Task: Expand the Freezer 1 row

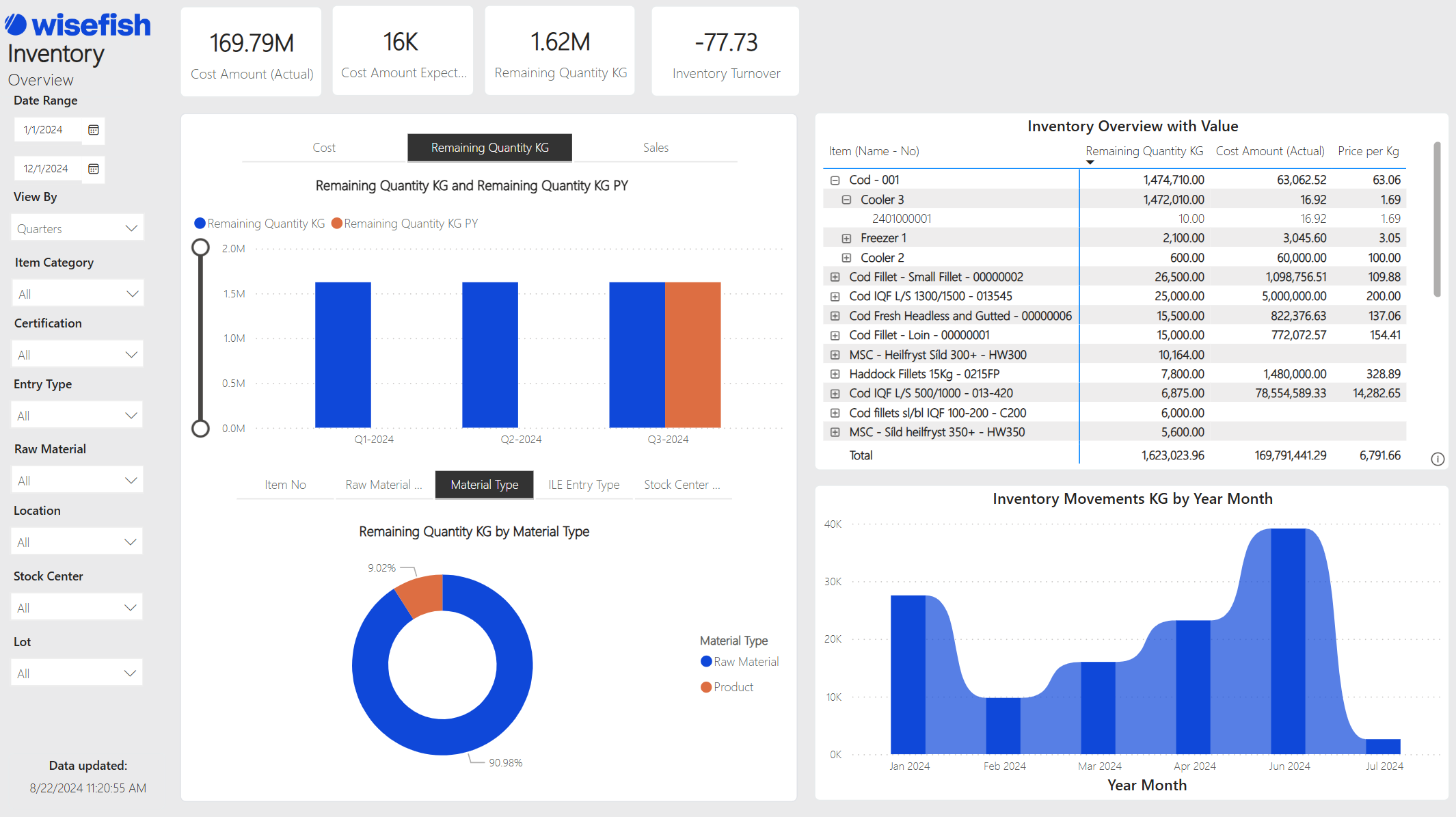Action: [846, 238]
